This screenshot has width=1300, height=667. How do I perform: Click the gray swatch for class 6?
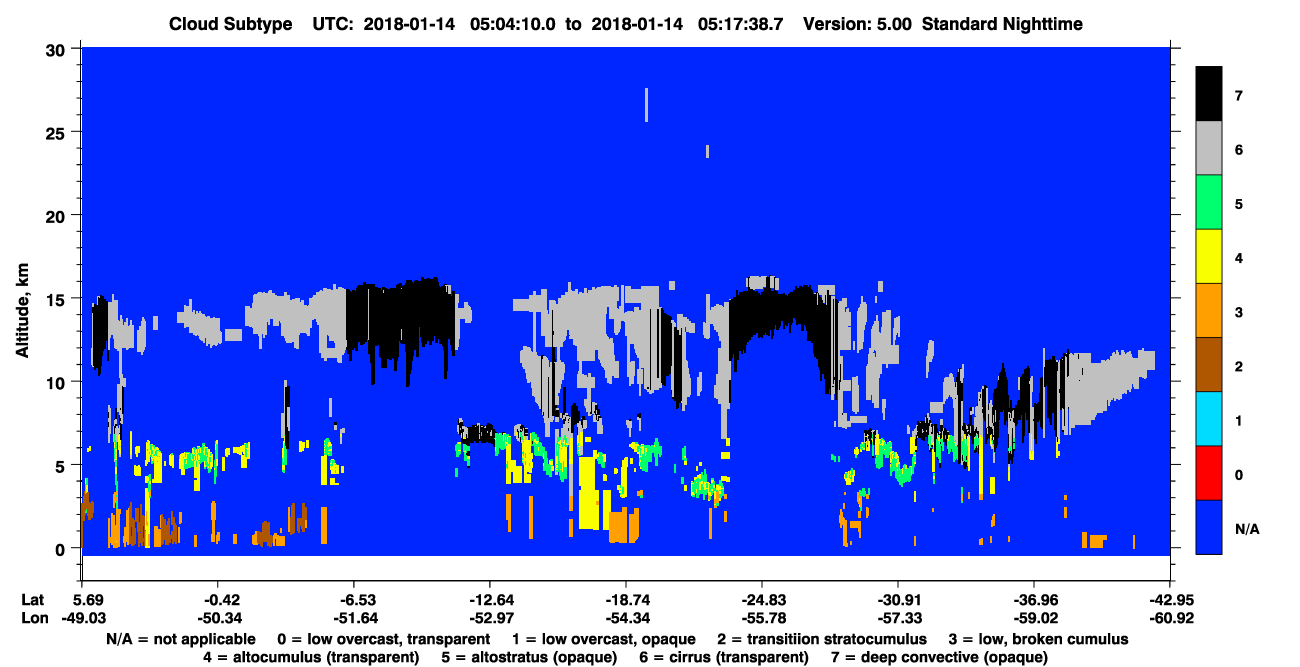pyautogui.click(x=1209, y=149)
